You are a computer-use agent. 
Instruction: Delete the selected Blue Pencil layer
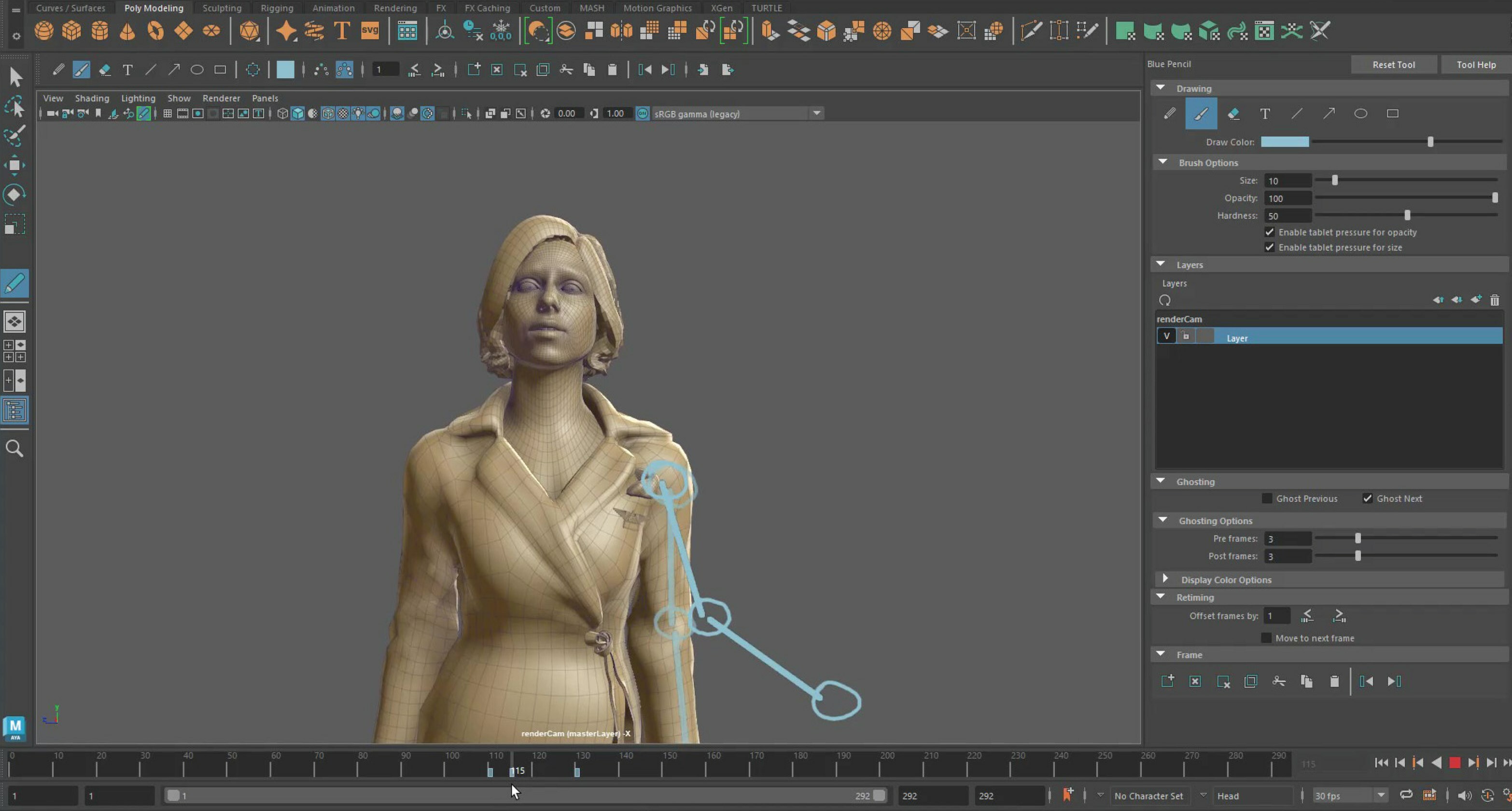(x=1495, y=300)
